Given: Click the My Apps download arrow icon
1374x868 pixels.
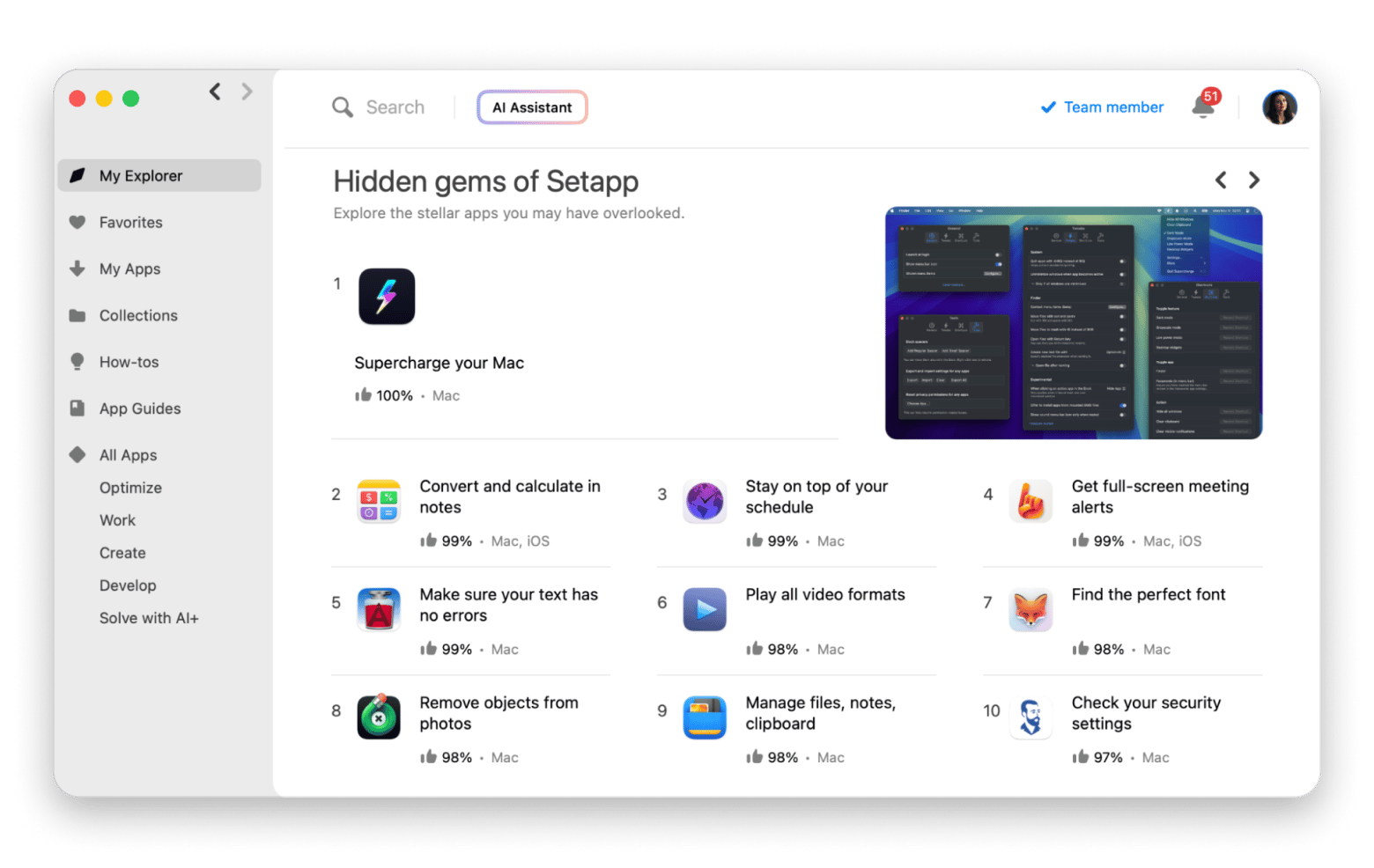Looking at the screenshot, I should point(78,268).
